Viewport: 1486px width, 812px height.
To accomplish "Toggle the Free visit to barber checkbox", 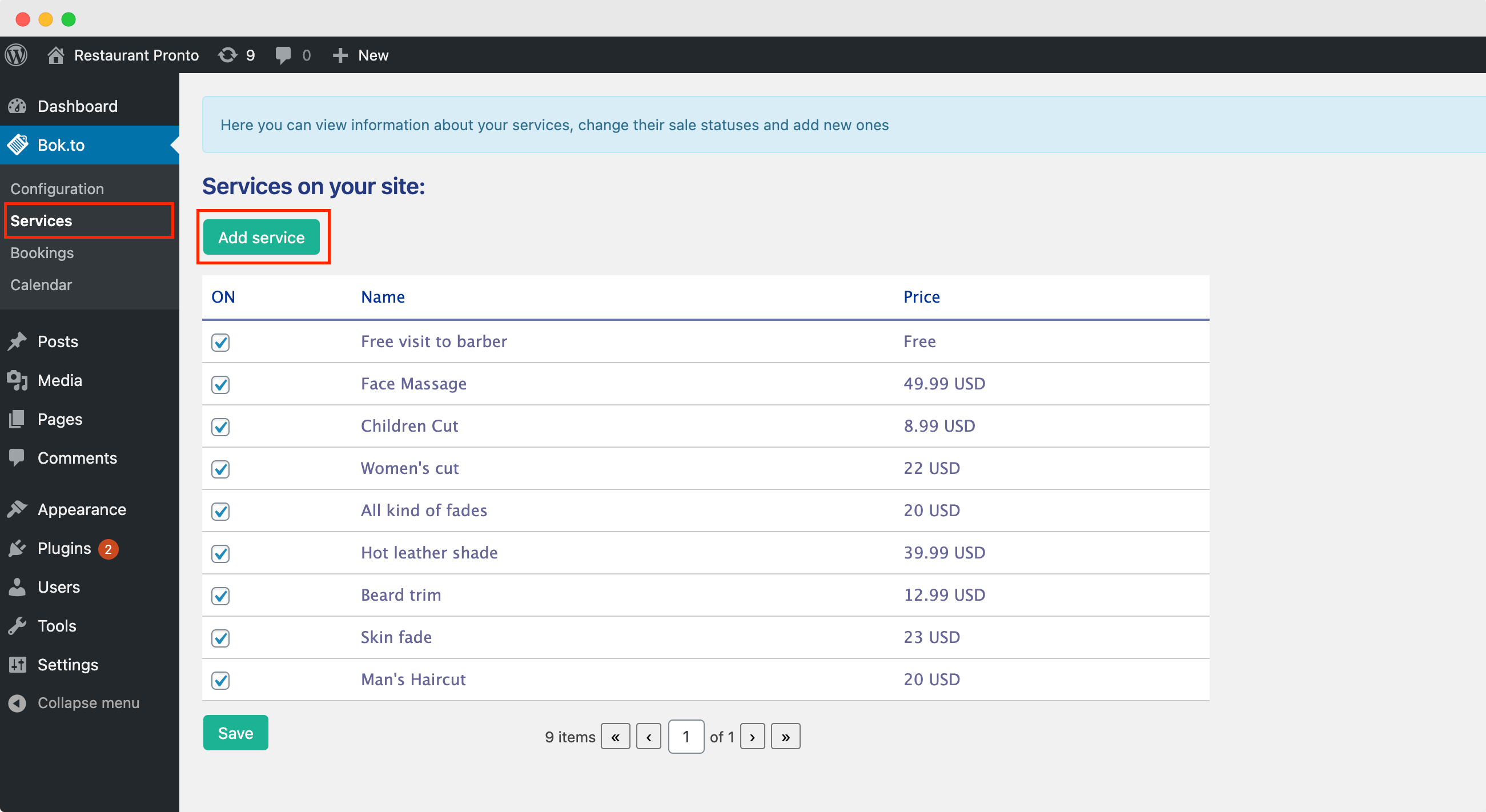I will pos(221,341).
